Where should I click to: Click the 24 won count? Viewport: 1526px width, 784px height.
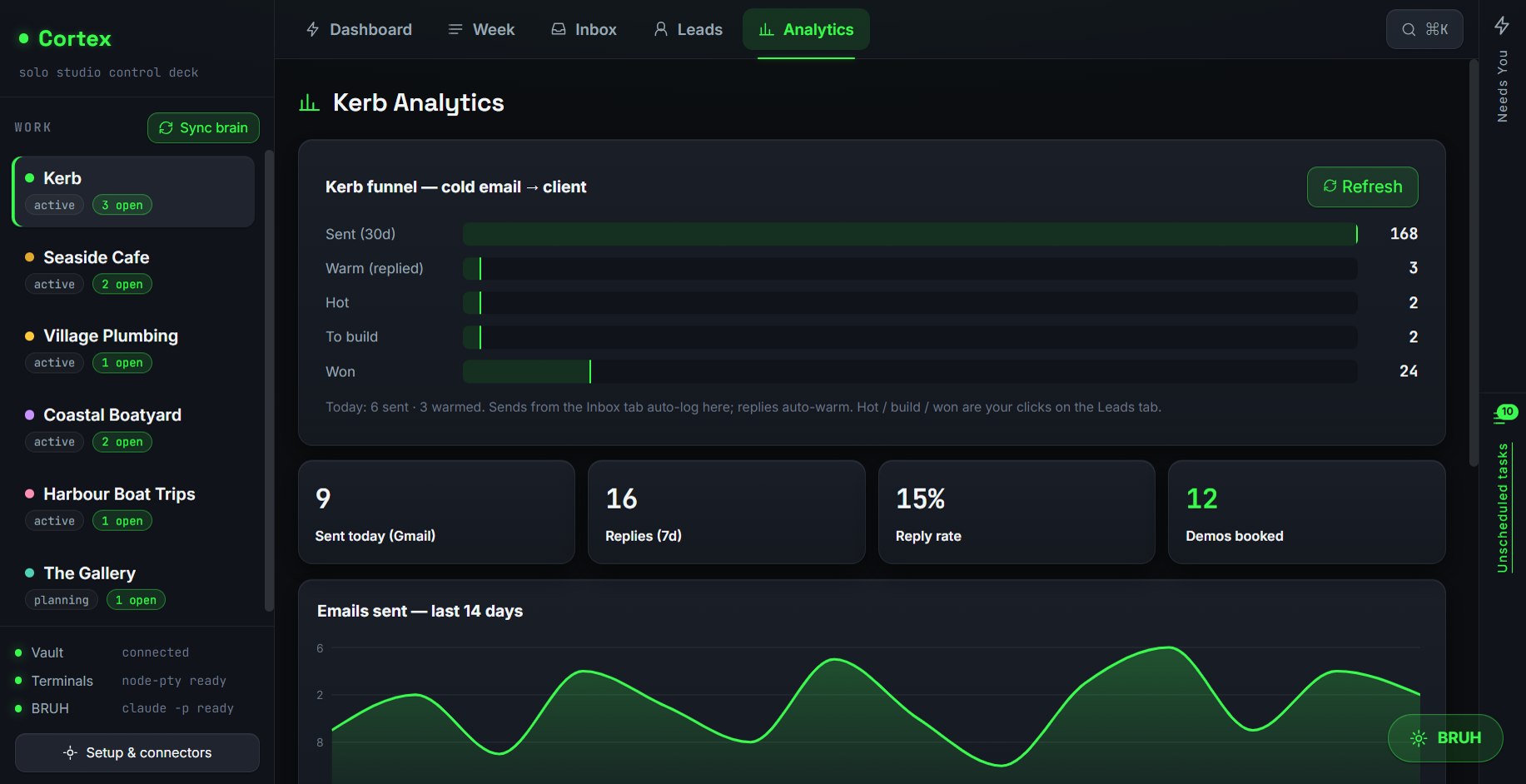pos(1409,371)
